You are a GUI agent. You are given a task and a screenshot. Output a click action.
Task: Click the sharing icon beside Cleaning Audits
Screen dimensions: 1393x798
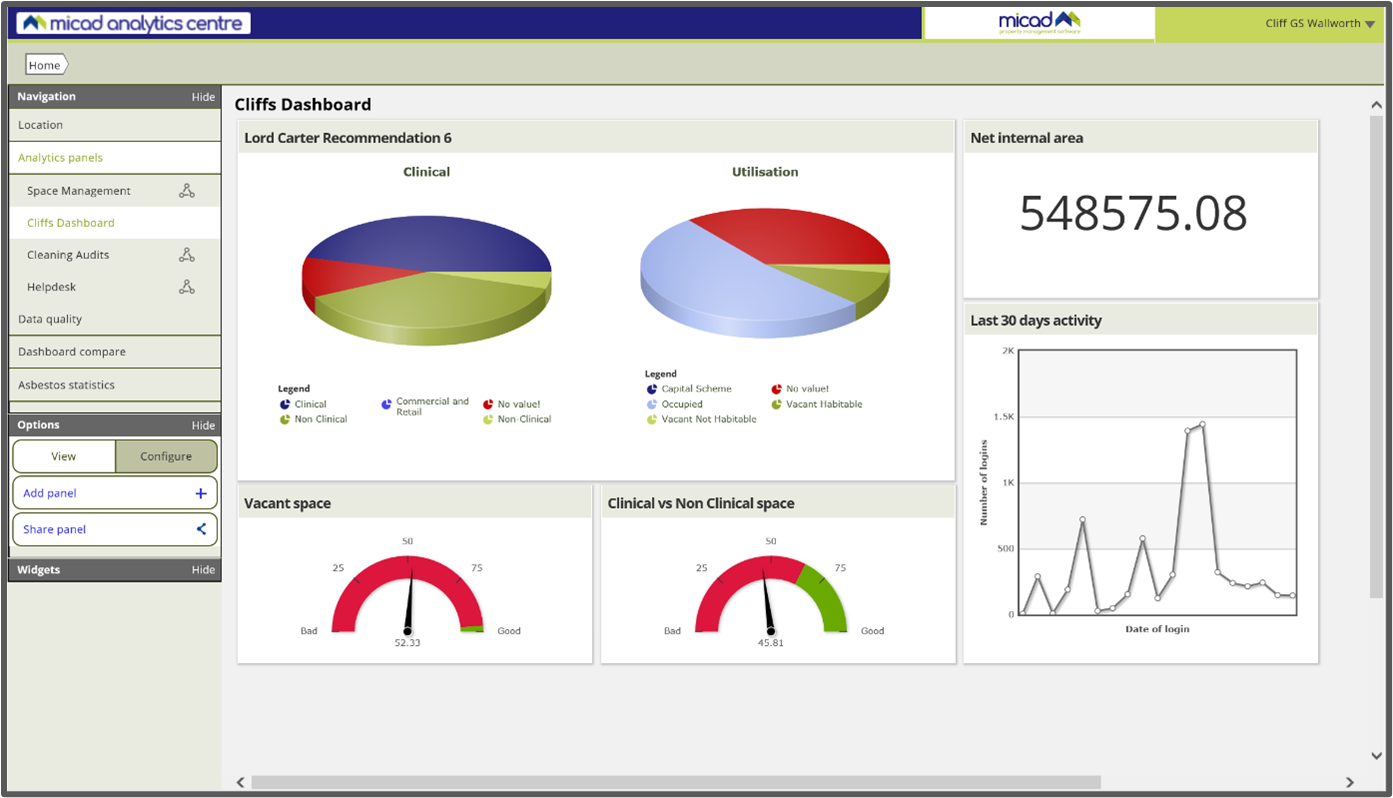point(187,254)
